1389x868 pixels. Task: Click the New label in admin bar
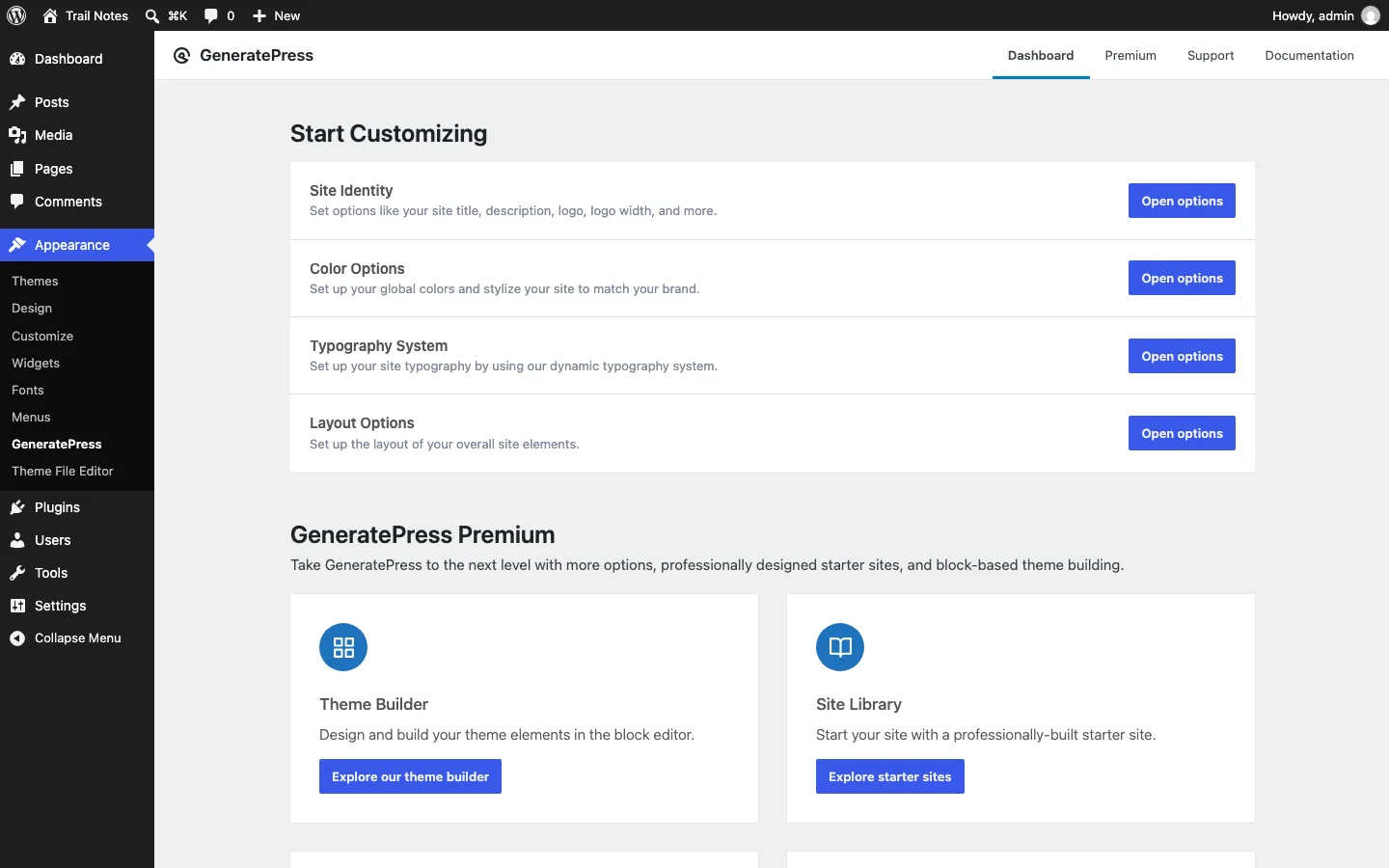pos(287,15)
